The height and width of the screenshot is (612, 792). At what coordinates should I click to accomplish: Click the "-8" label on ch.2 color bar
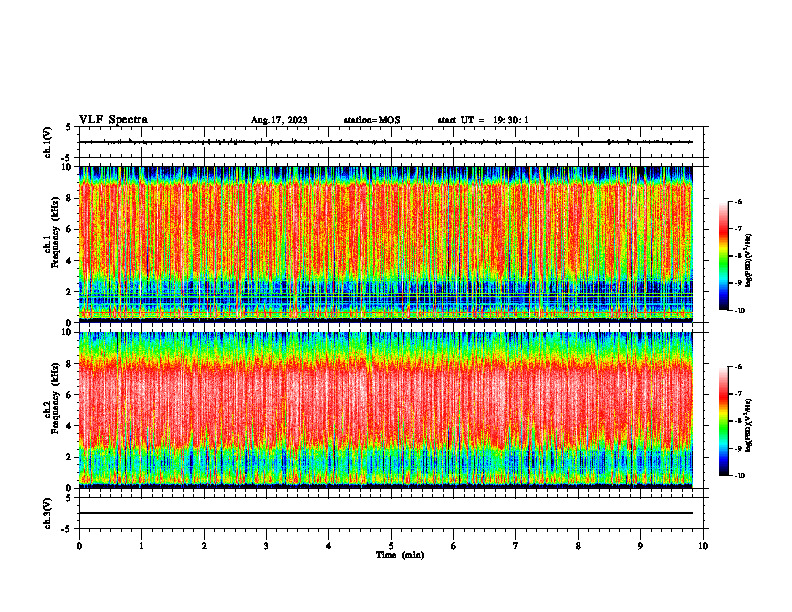738,421
